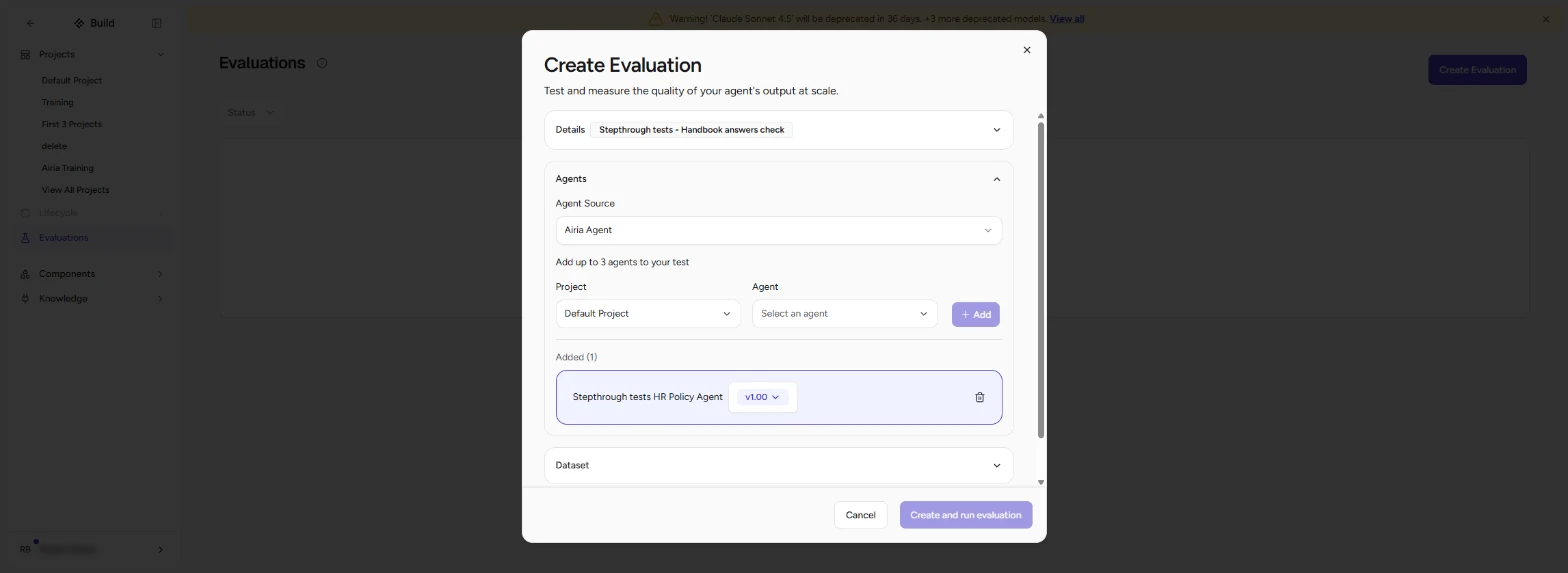This screenshot has height=573, width=1568.
Task: Collapse the Projects section chevron
Action: coord(160,54)
